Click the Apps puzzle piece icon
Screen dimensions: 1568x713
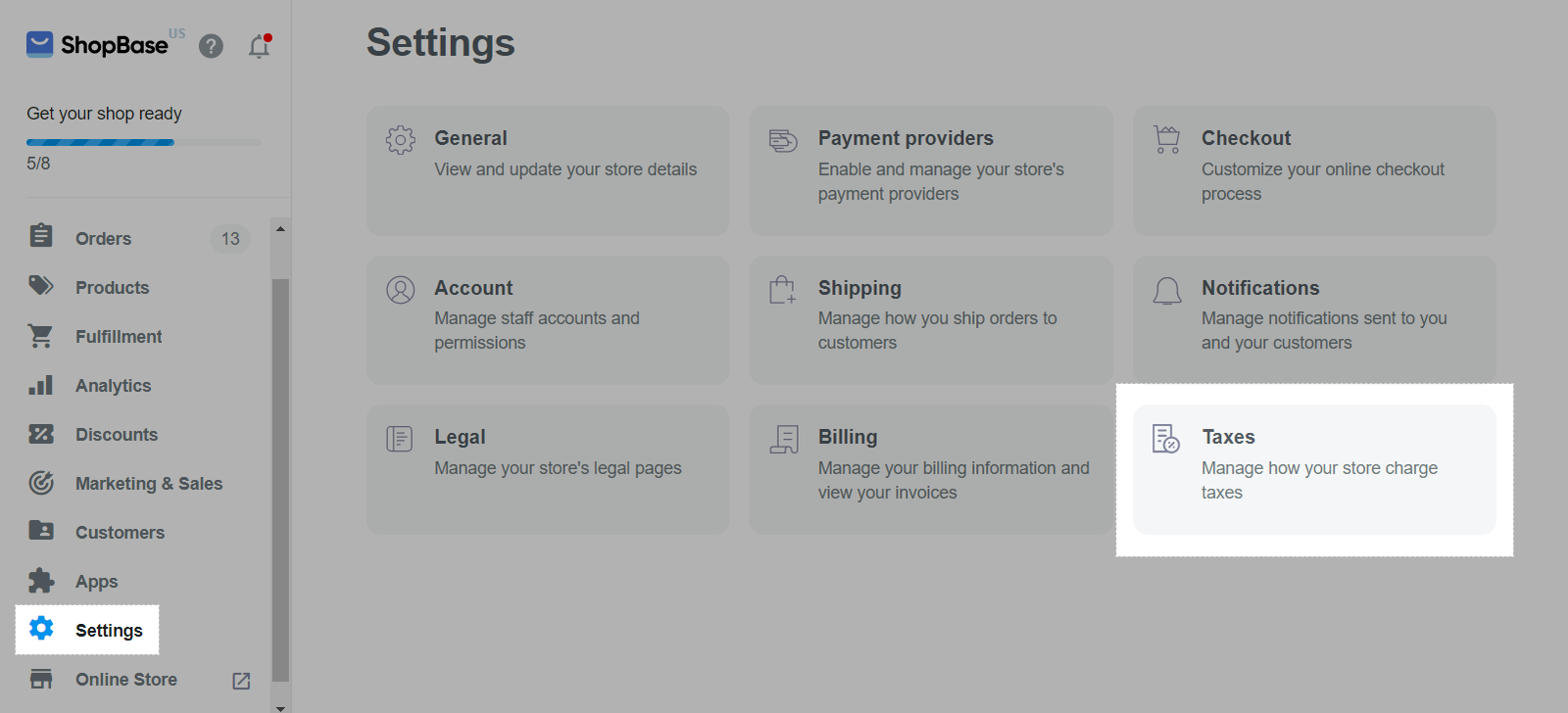click(x=41, y=581)
